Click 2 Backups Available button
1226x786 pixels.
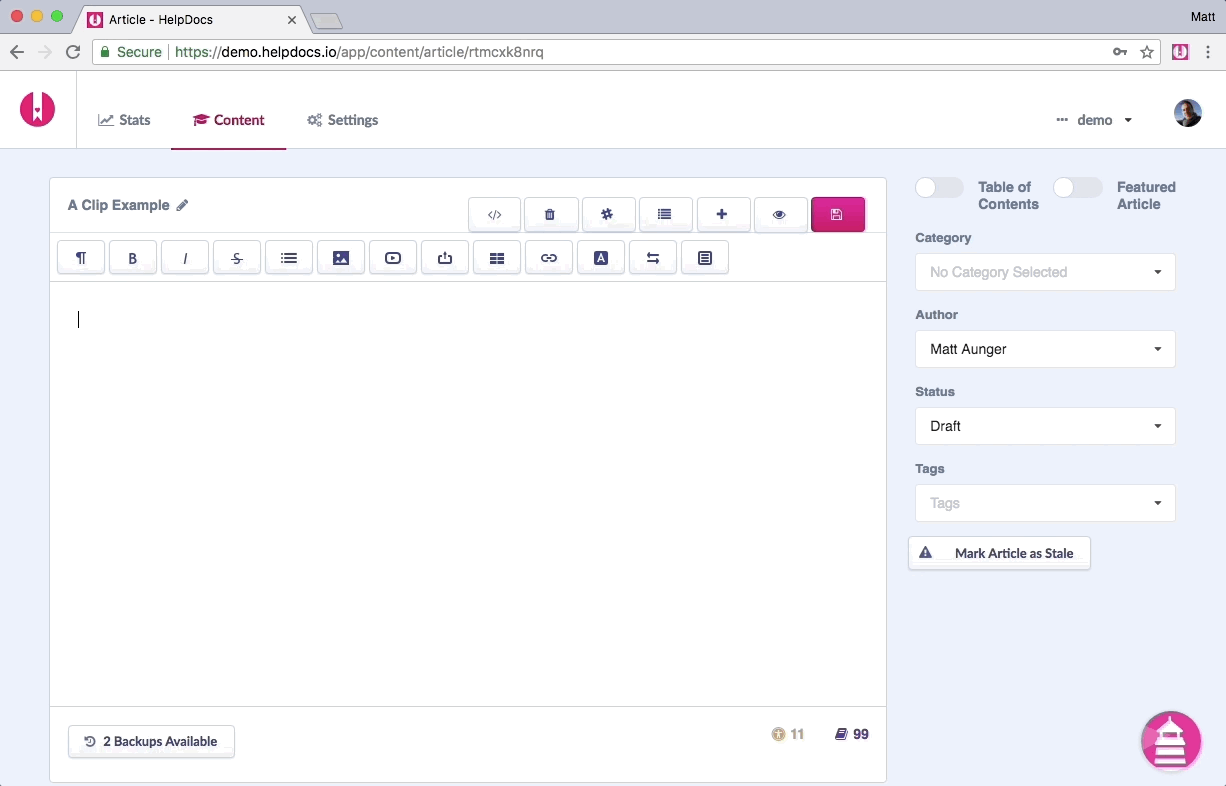point(151,741)
